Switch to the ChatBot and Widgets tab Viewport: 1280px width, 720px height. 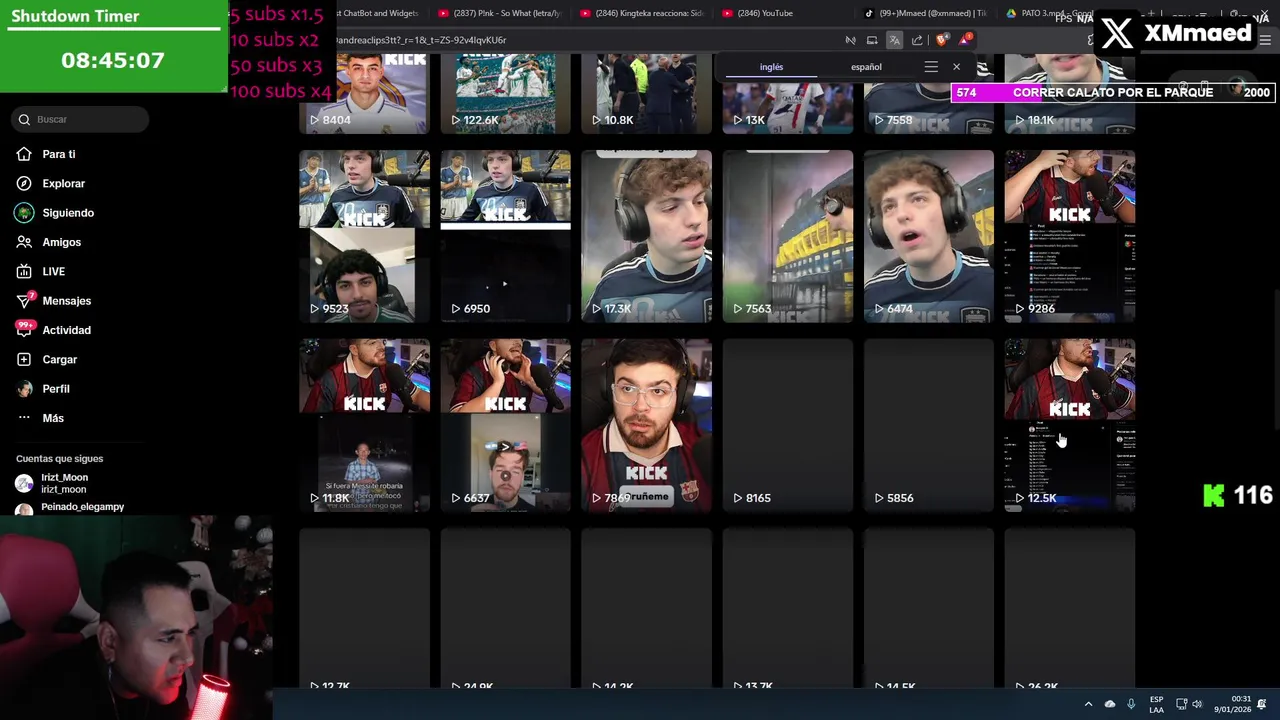[380, 13]
